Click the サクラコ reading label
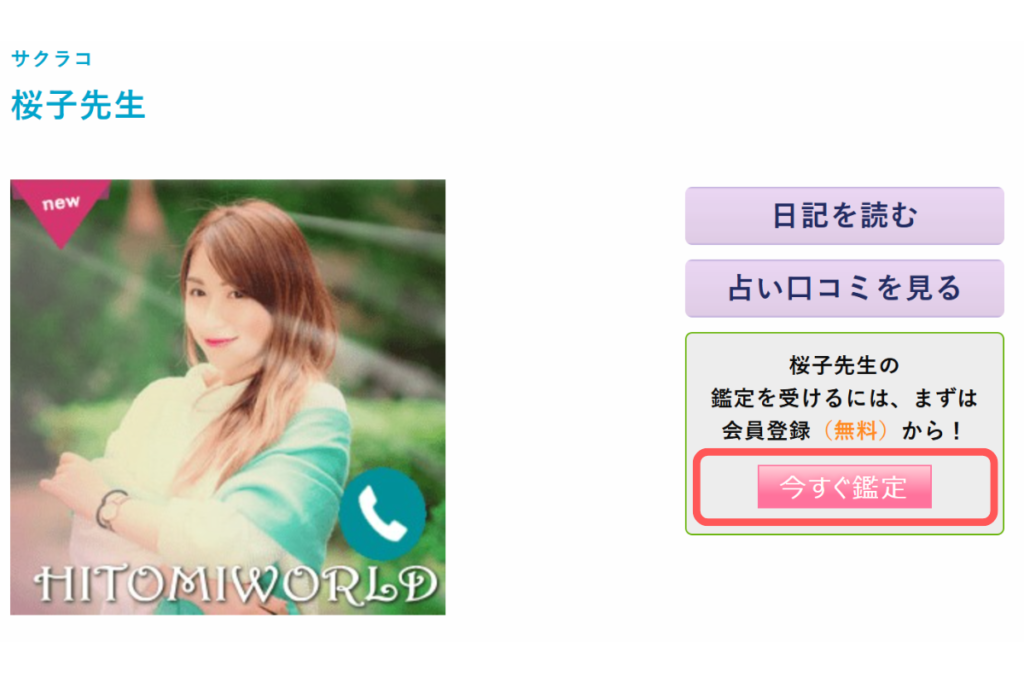Screen dimensions: 1024x683 [x=52, y=59]
